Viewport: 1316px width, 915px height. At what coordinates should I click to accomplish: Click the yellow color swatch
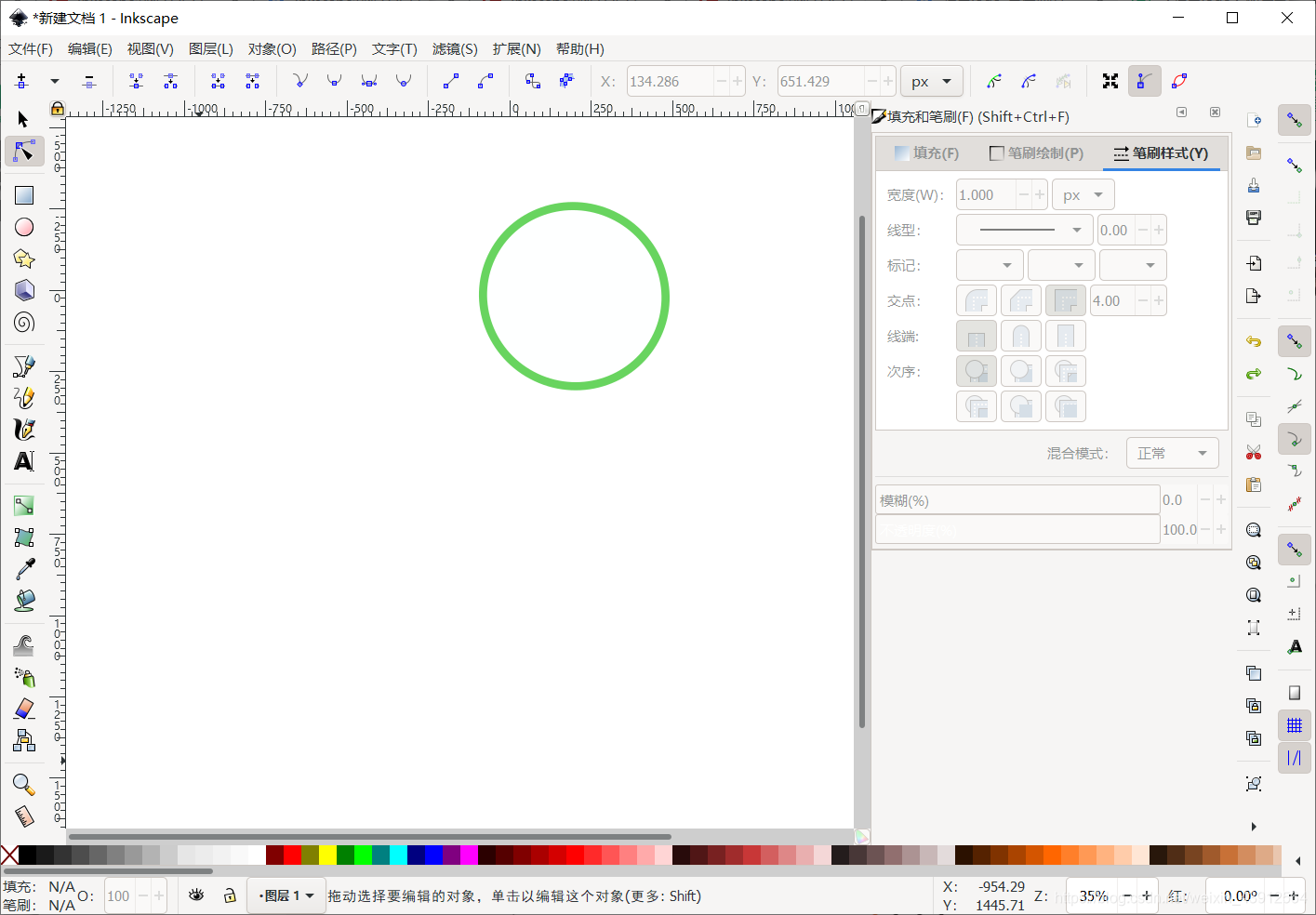(327, 855)
